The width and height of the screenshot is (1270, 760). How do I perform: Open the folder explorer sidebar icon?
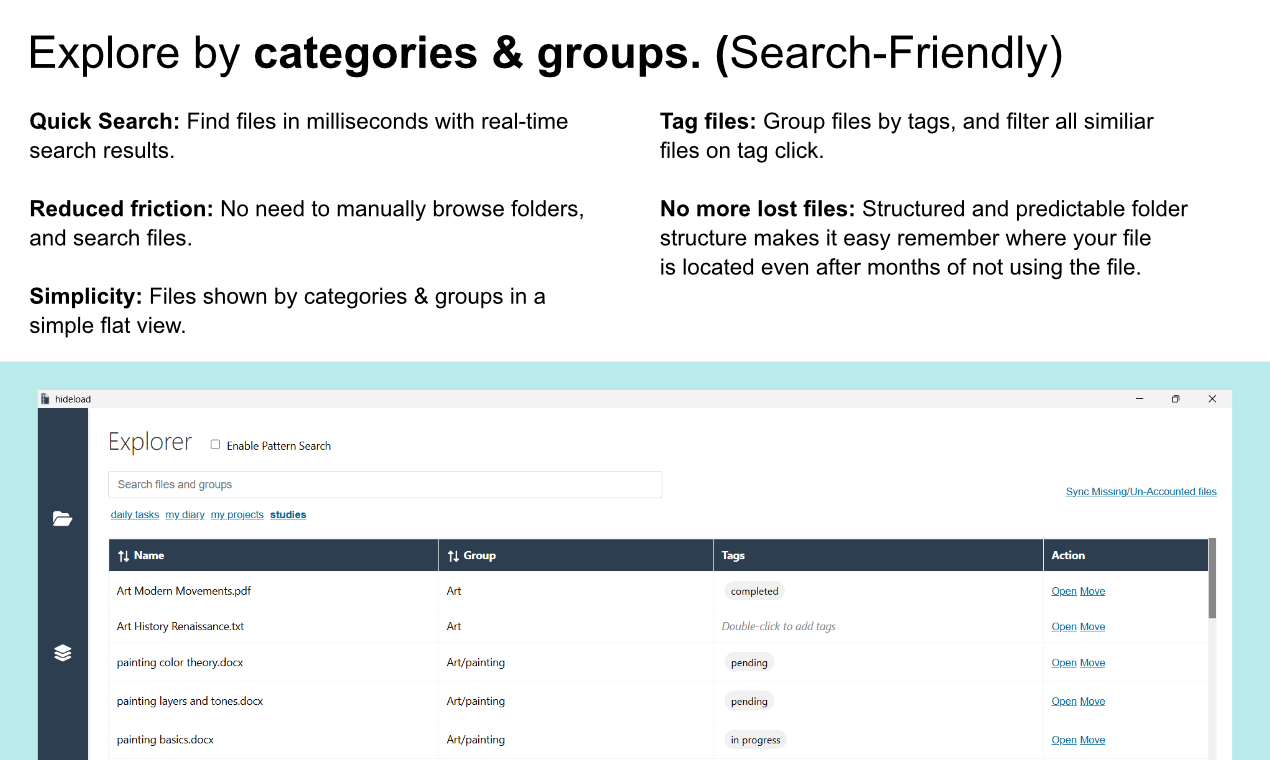(62, 518)
